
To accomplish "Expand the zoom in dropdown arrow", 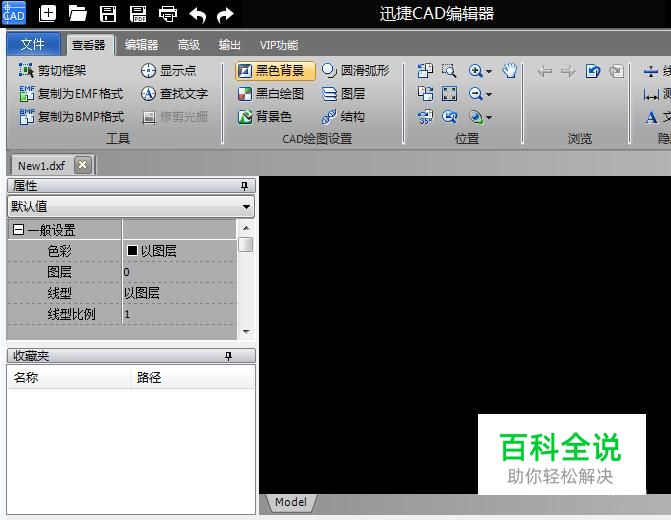I will [489, 71].
